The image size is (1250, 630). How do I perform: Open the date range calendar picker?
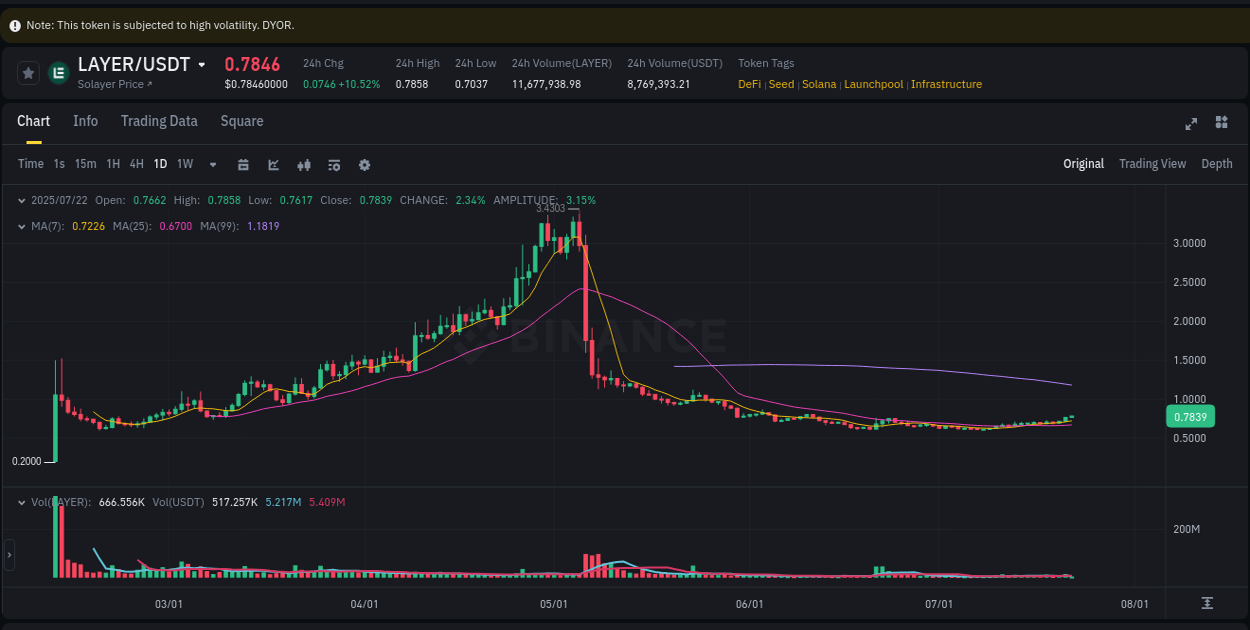coord(243,164)
